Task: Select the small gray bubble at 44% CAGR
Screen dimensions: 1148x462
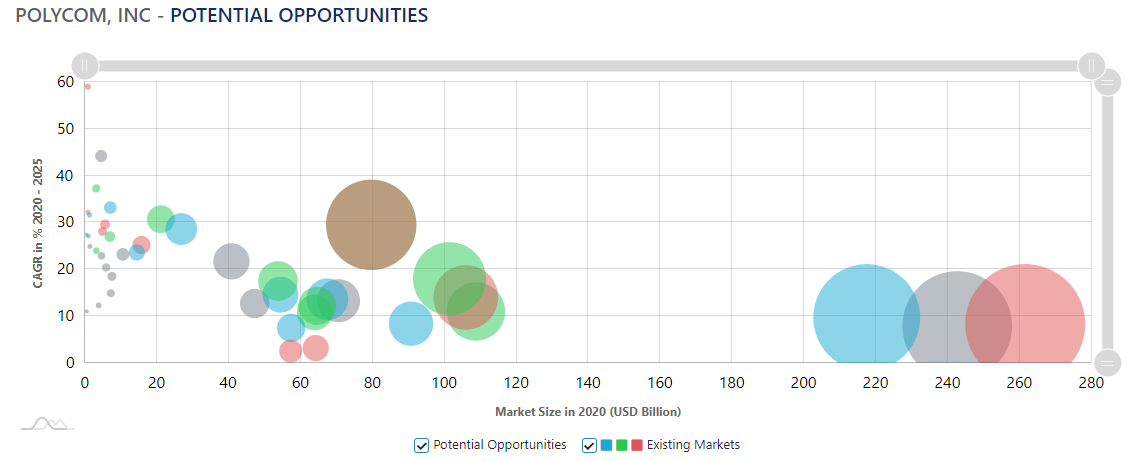Action: [x=101, y=156]
